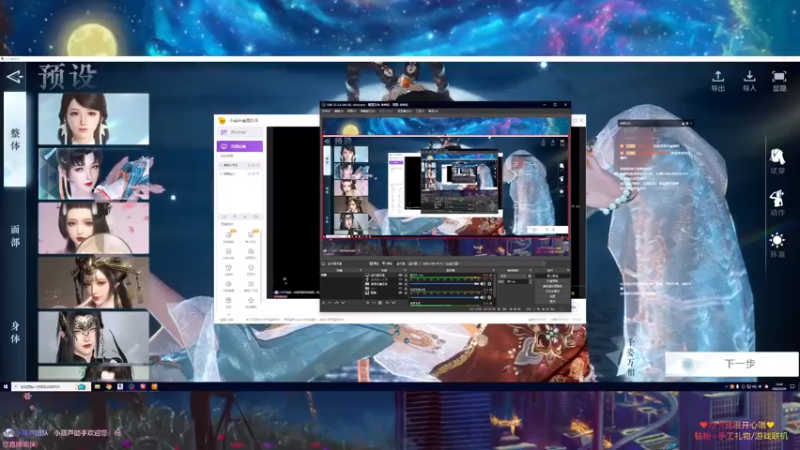
Task: Open Chrome from the taskbar
Action: (x=109, y=387)
